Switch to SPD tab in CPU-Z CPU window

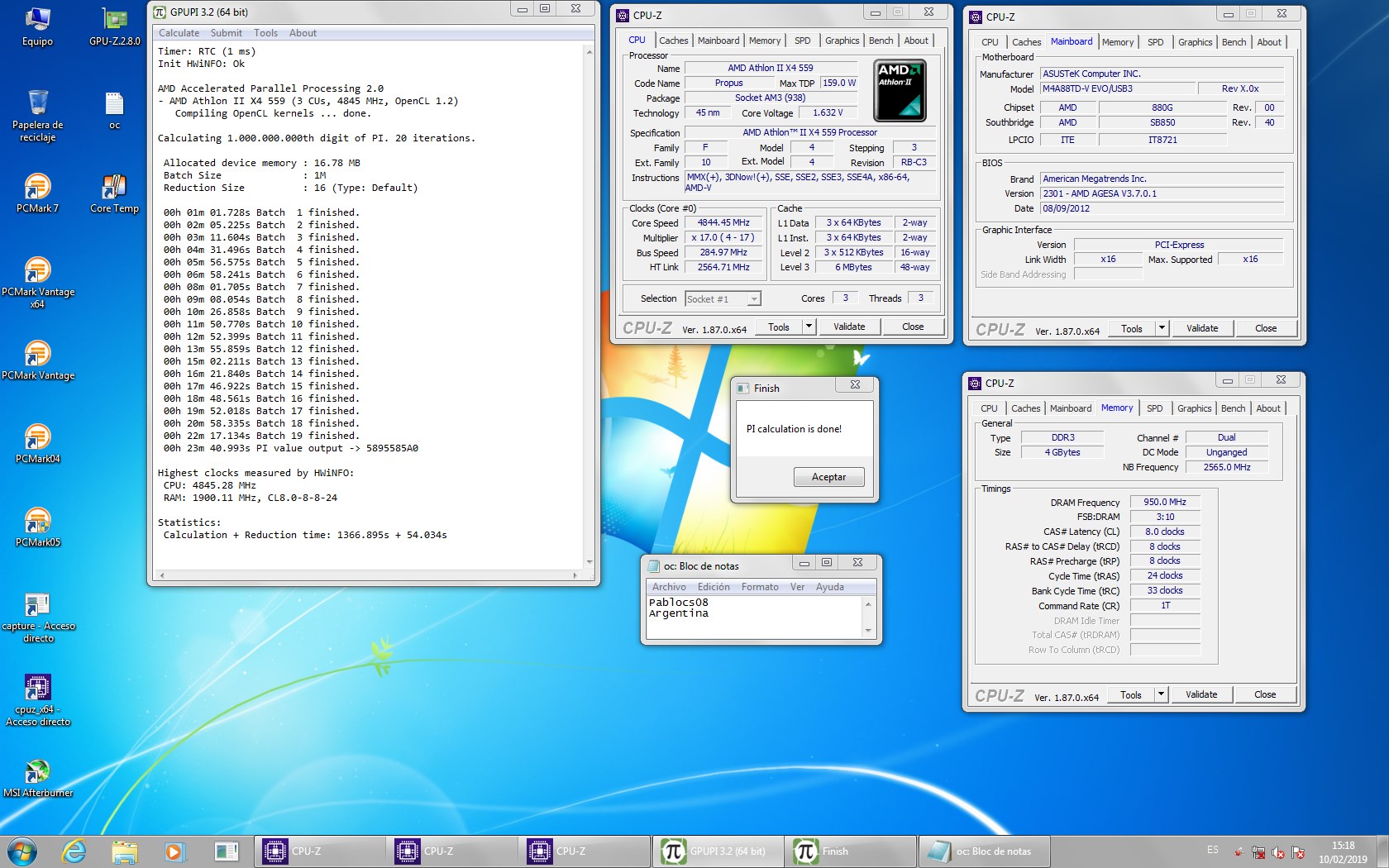tap(802, 41)
